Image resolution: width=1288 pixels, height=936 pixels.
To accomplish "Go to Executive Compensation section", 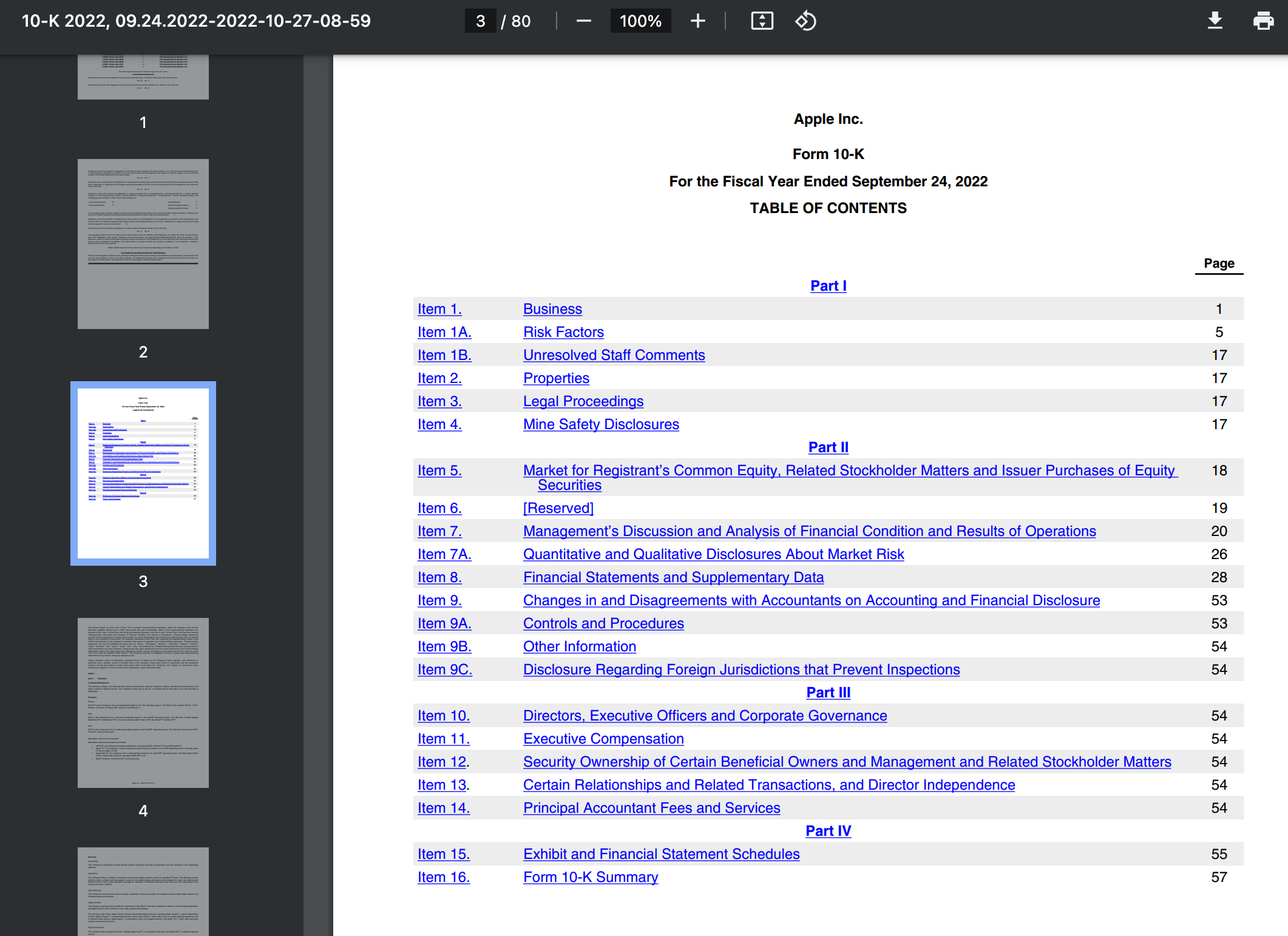I will pyautogui.click(x=603, y=739).
